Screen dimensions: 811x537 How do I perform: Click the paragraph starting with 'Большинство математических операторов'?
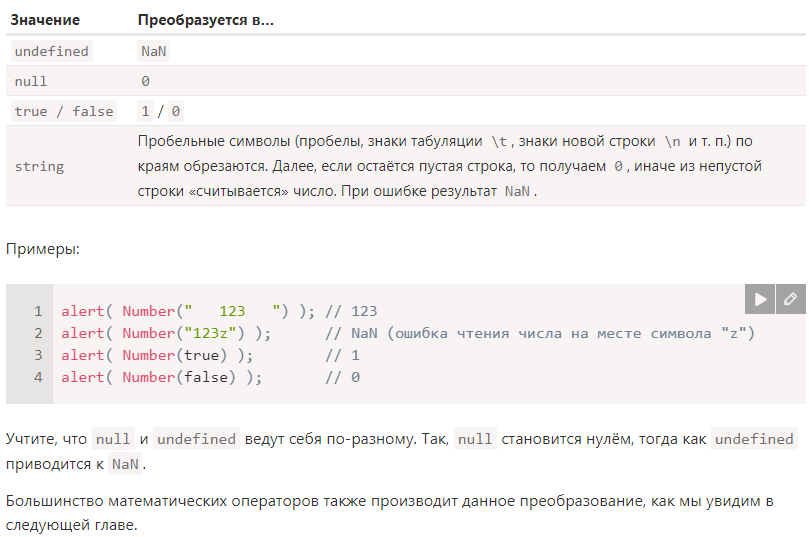click(389, 501)
